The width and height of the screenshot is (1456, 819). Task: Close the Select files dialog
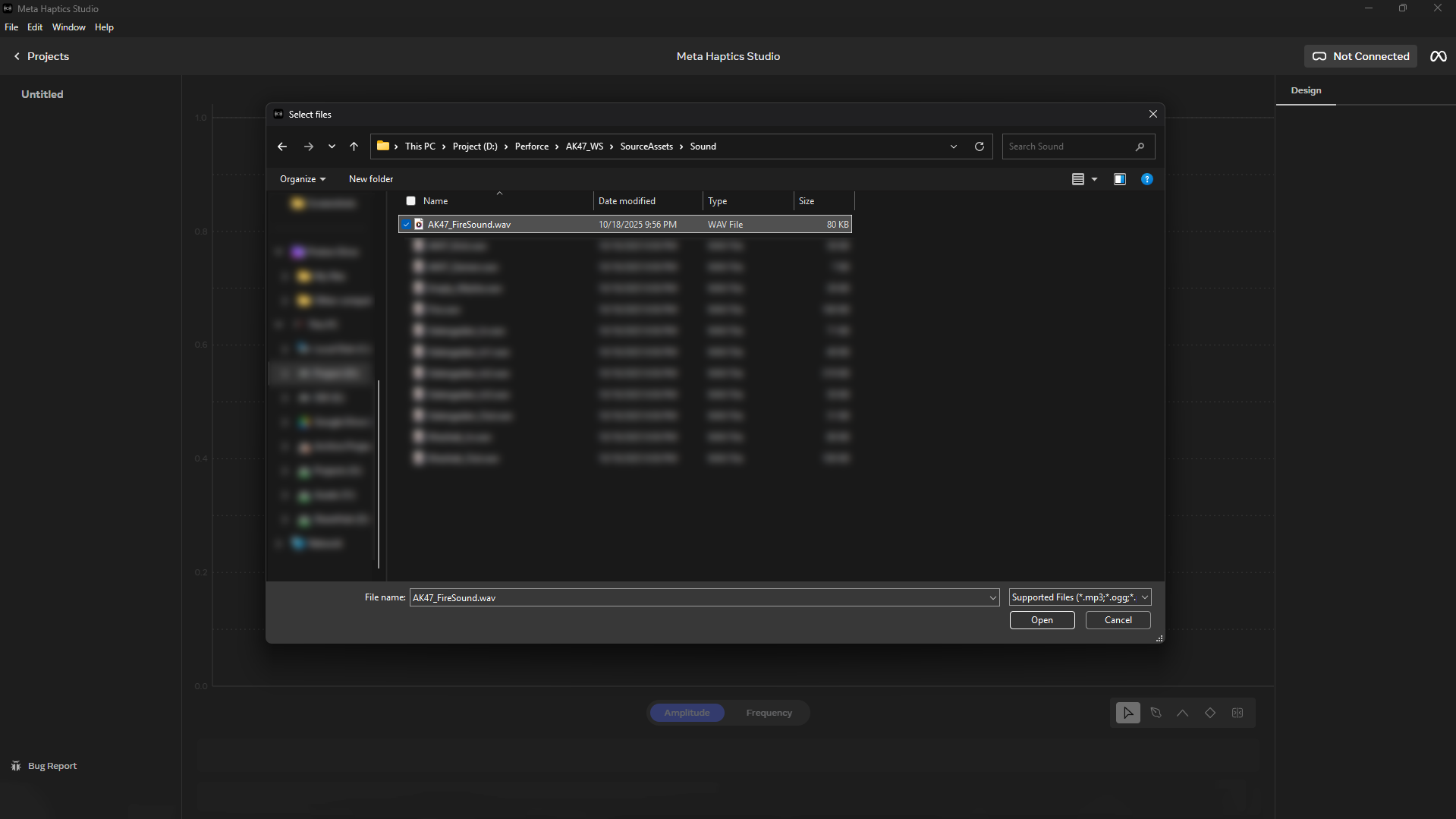[x=1153, y=114]
